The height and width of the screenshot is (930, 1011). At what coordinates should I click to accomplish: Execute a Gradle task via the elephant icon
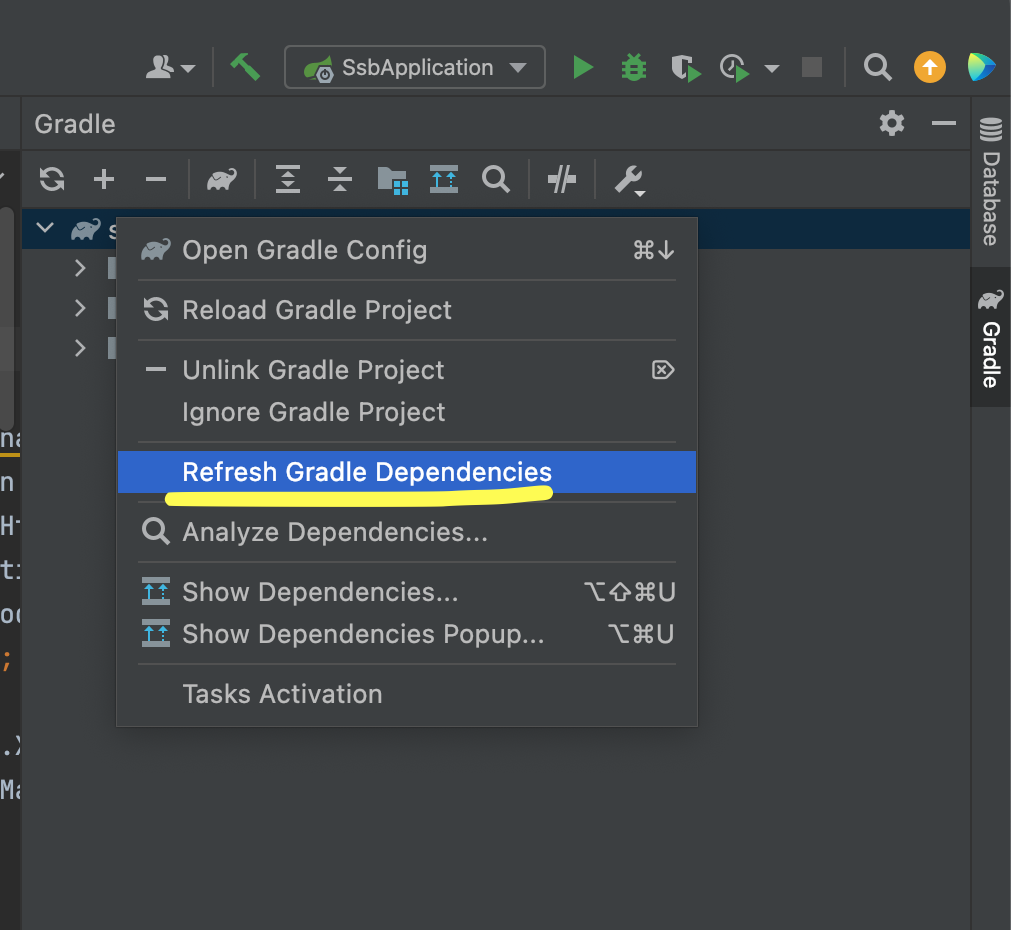coord(221,179)
